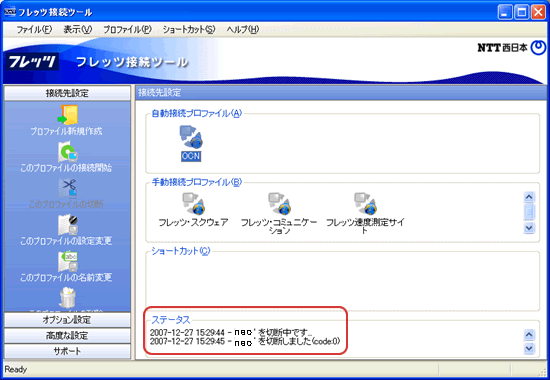Click the 手動接続プロファイル(B) group label
The width and height of the screenshot is (550, 380).
pos(197,182)
